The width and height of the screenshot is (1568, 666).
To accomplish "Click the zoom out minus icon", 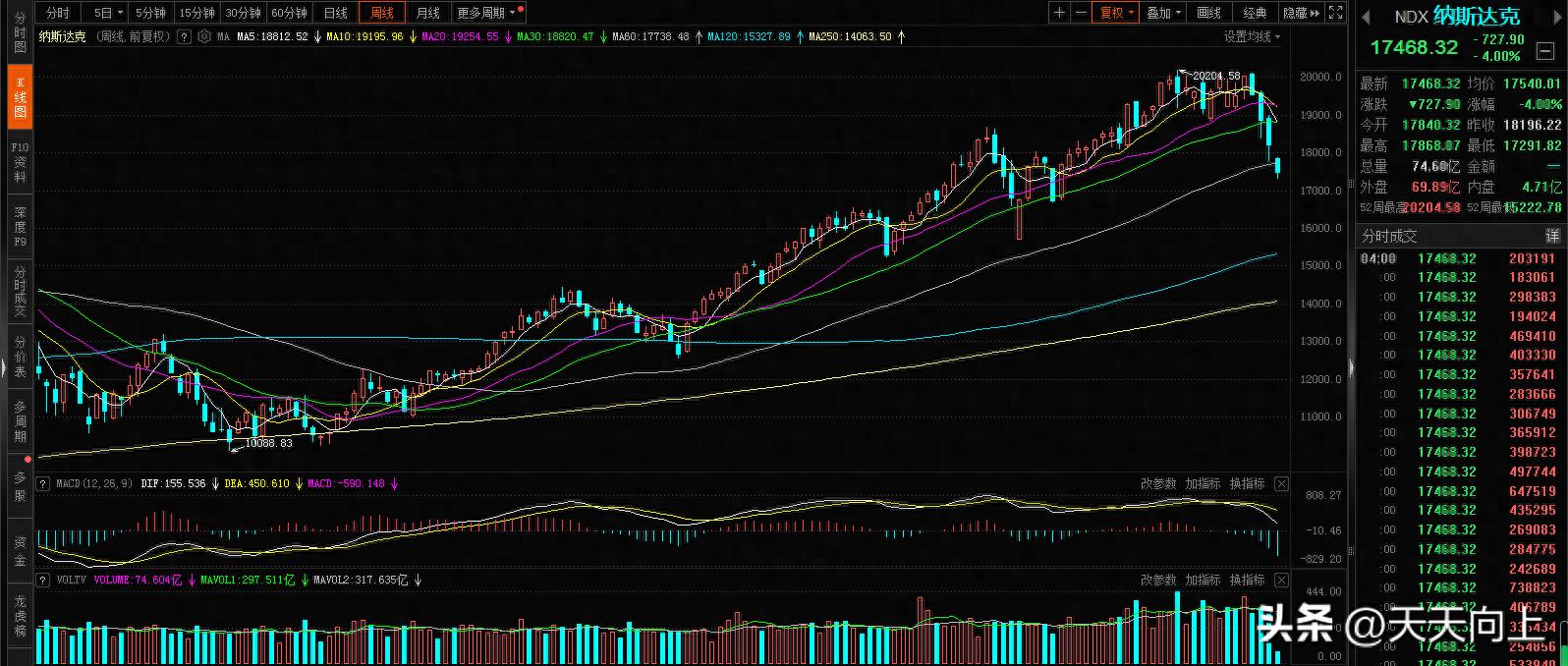I will click(x=1081, y=13).
